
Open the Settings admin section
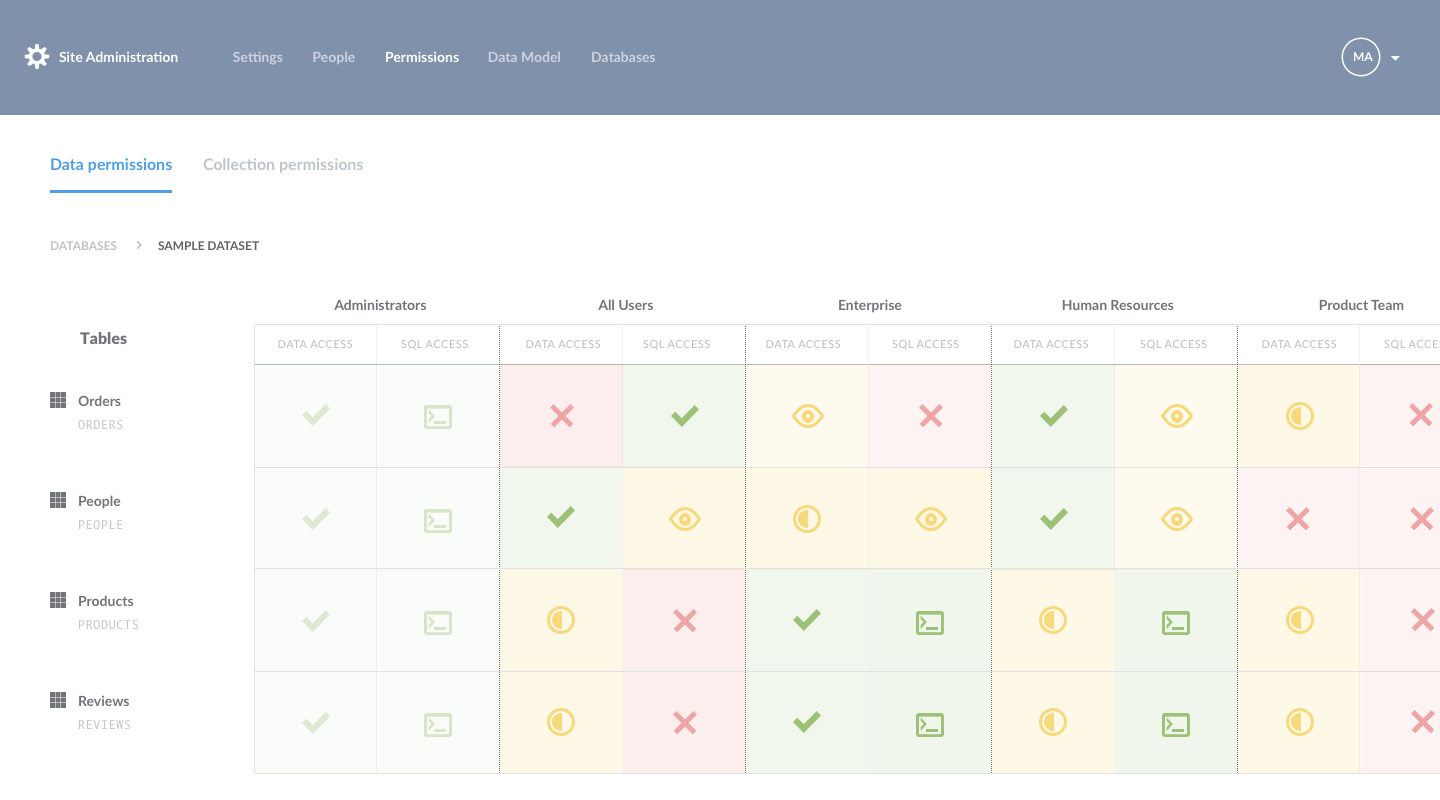pos(258,57)
